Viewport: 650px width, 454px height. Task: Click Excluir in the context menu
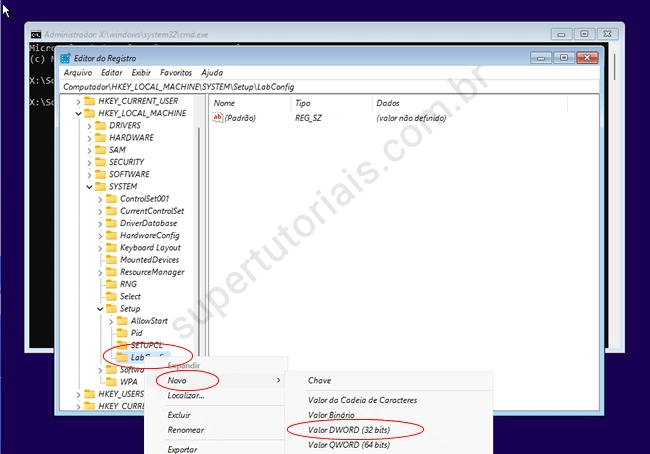[x=179, y=415]
